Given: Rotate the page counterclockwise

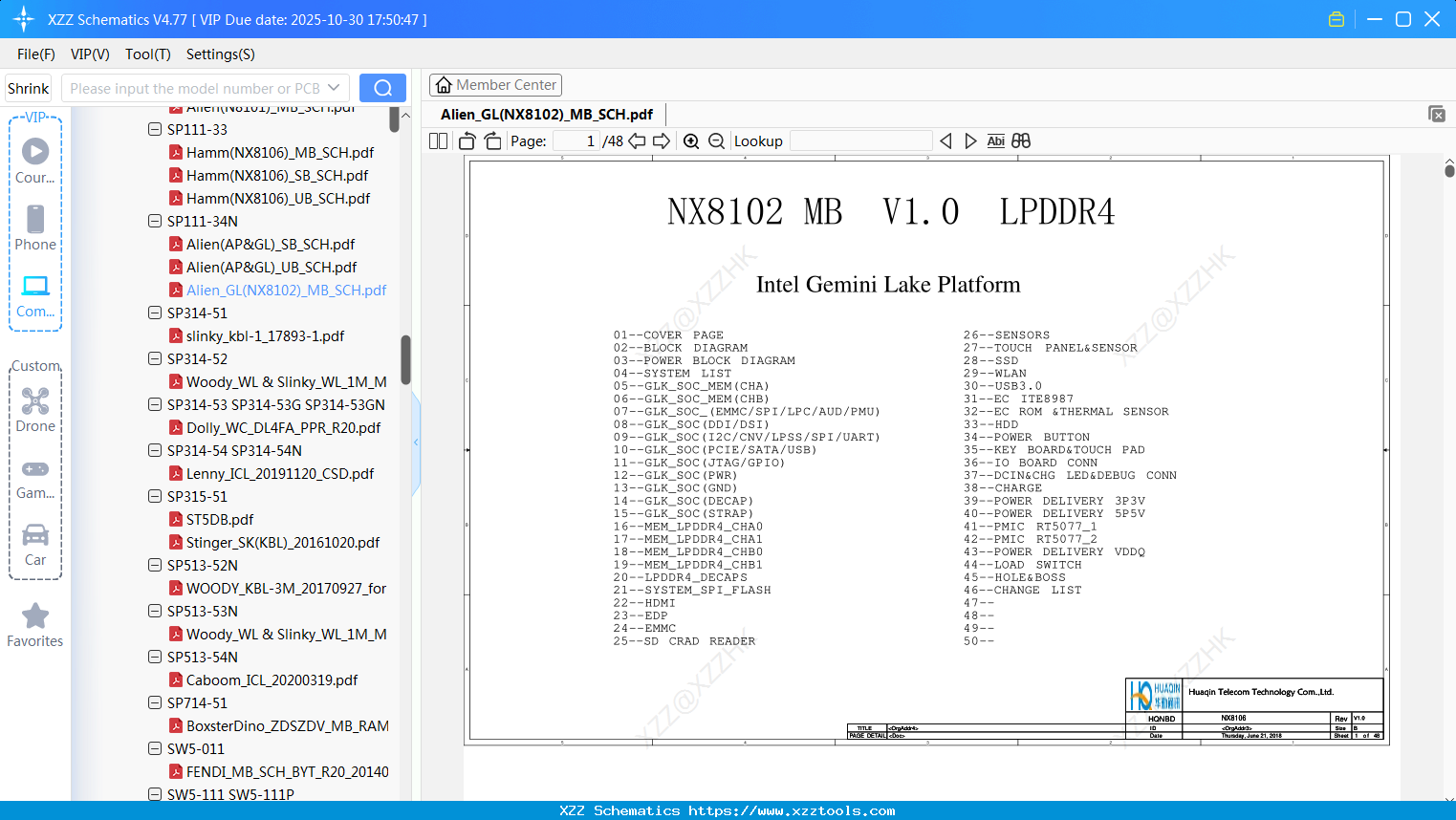Looking at the screenshot, I should click(467, 141).
